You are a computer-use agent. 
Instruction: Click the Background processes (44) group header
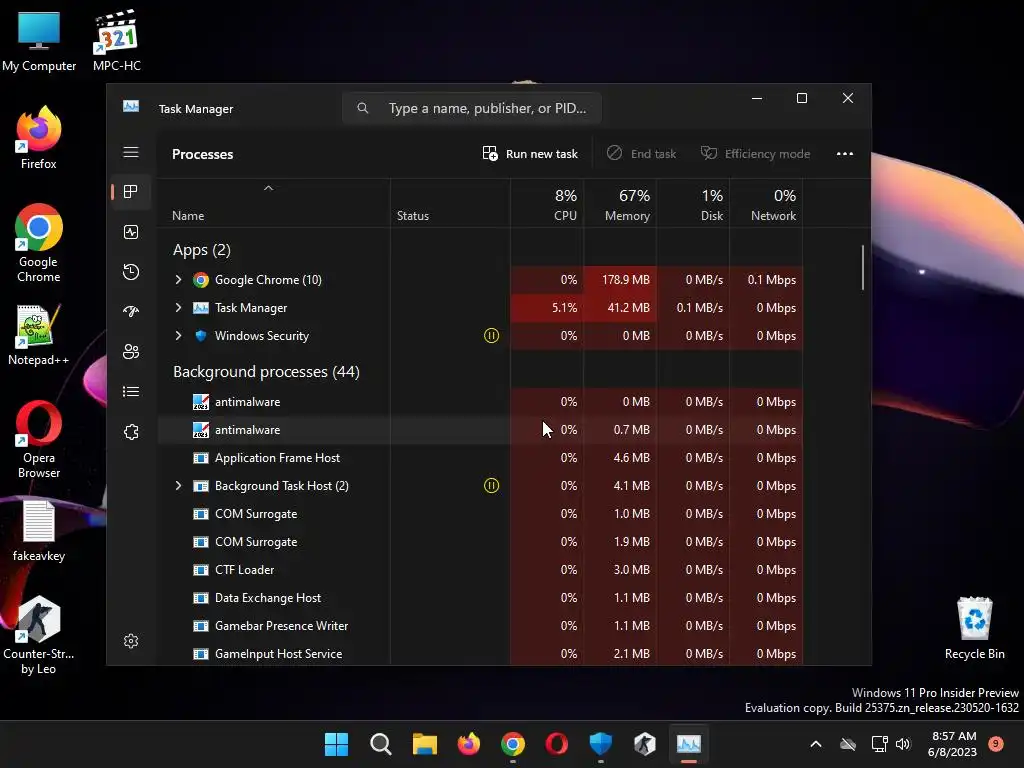click(x=266, y=372)
